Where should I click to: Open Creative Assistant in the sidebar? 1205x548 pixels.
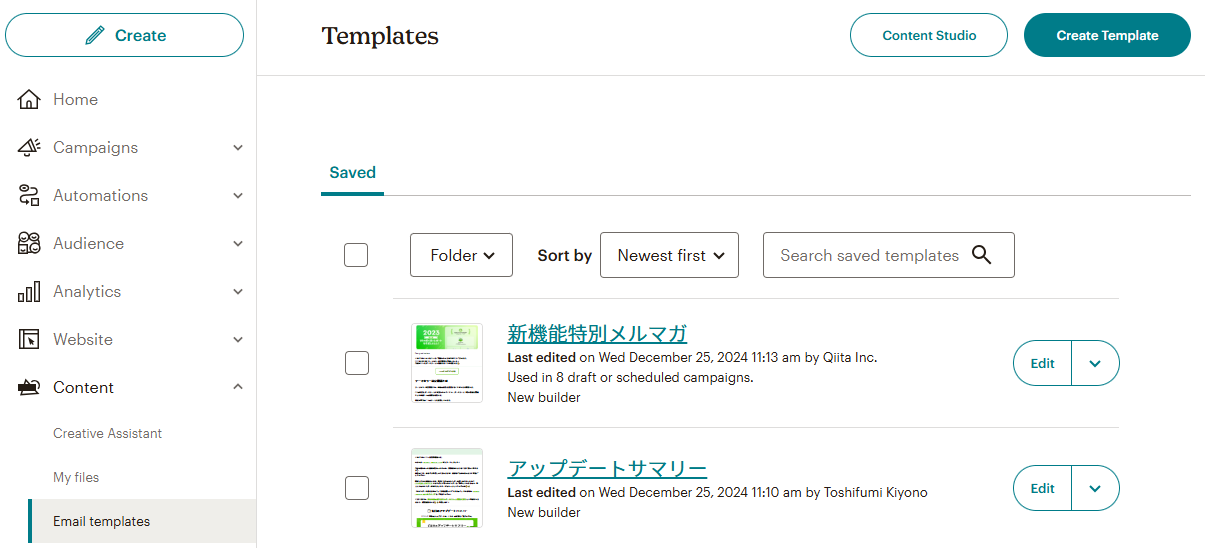click(107, 433)
